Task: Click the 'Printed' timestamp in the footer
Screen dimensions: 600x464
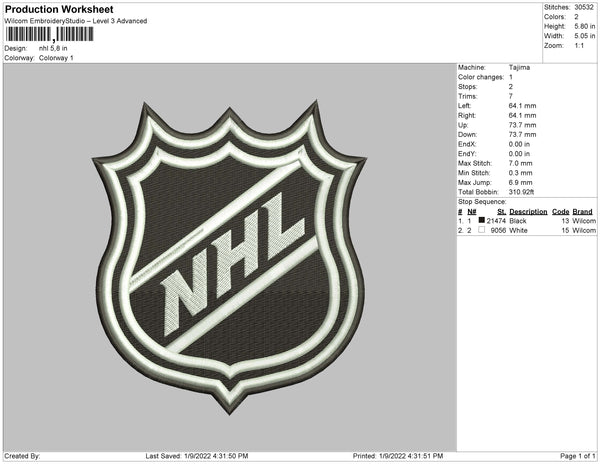Action: pos(398,456)
